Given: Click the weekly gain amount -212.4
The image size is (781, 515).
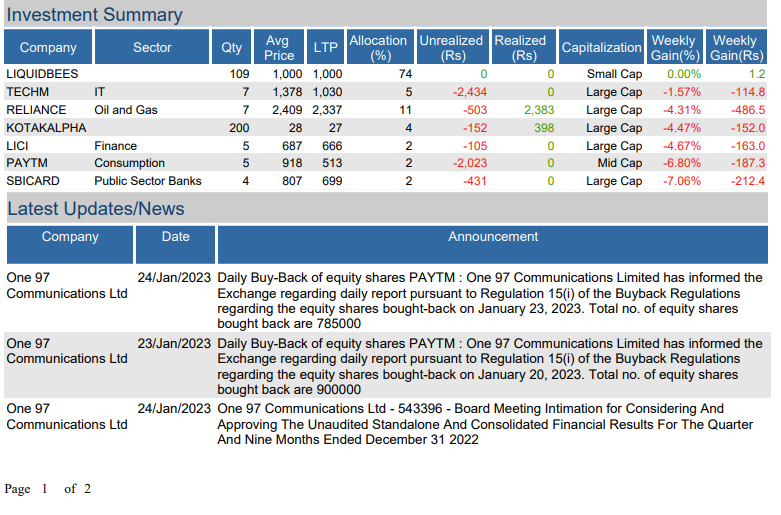Looking at the screenshot, I should pos(748,181).
